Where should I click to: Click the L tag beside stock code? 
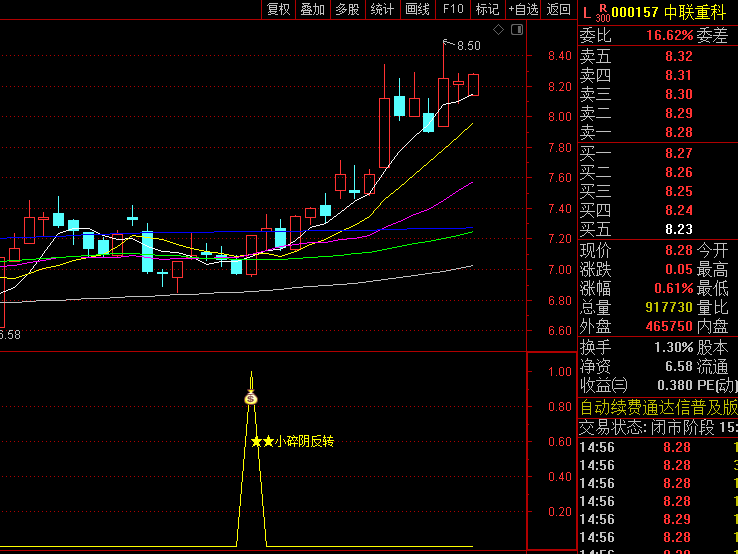point(586,13)
